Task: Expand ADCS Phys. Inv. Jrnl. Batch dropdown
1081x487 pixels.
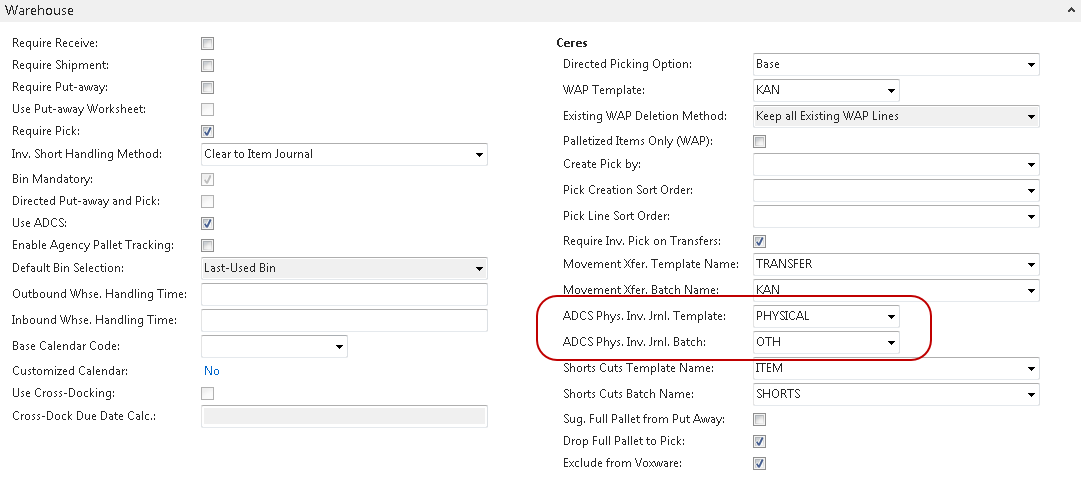Action: click(x=891, y=343)
